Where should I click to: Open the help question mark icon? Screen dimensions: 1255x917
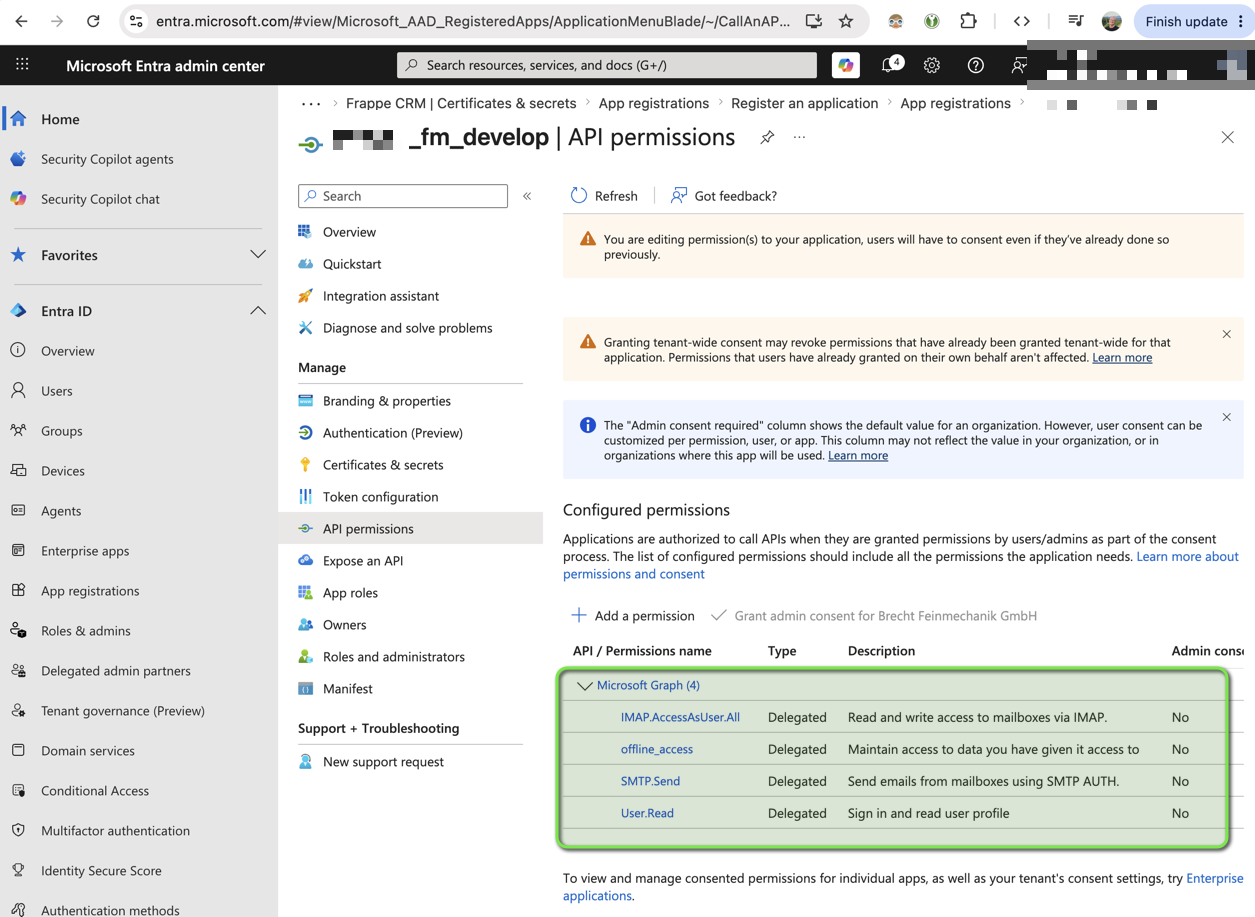976,65
